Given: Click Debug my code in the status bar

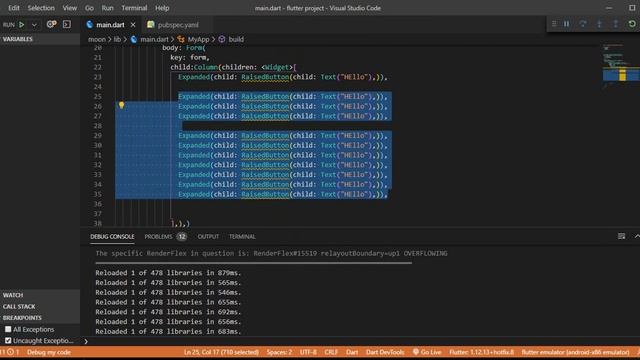Looking at the screenshot, I should [x=49, y=352].
